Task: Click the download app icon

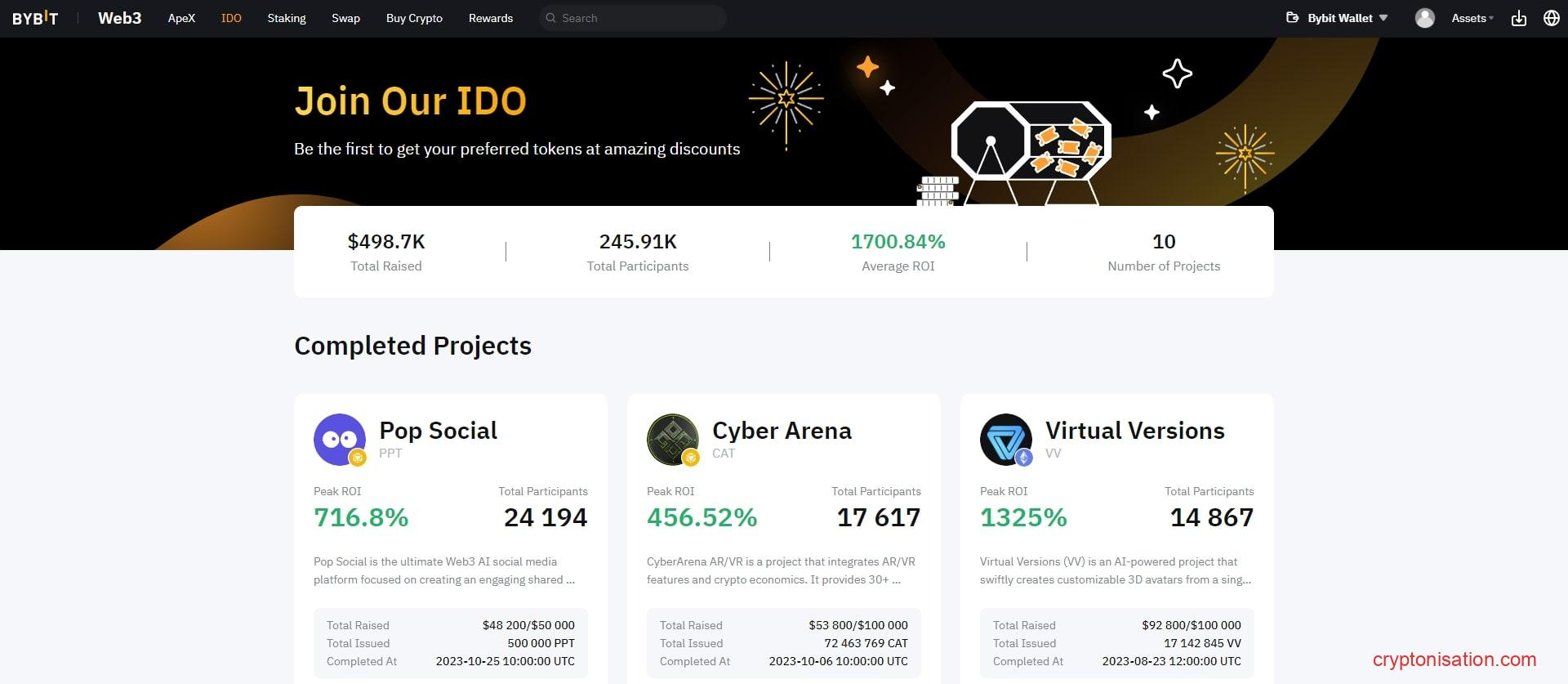Action: coord(1518,18)
